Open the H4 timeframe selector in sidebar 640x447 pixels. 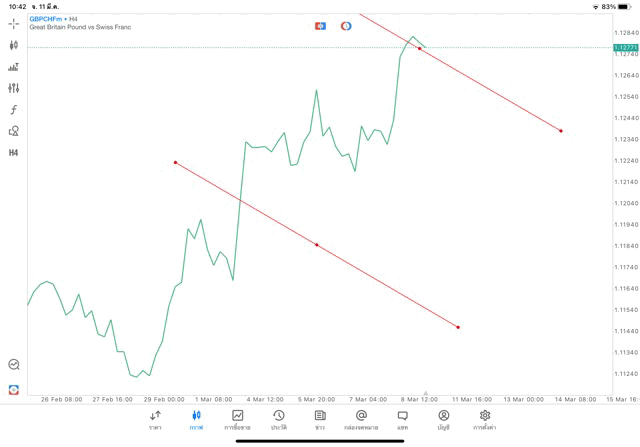point(13,153)
